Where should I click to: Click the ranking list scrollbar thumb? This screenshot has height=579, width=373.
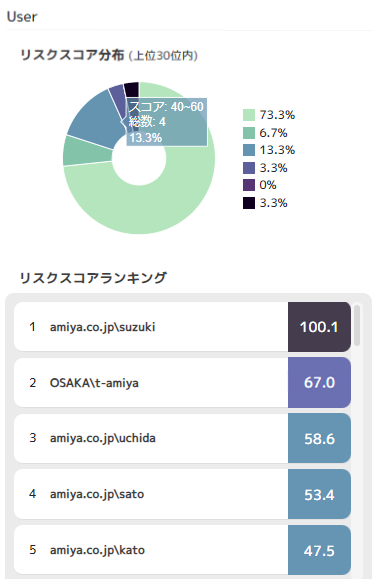pyautogui.click(x=357, y=325)
